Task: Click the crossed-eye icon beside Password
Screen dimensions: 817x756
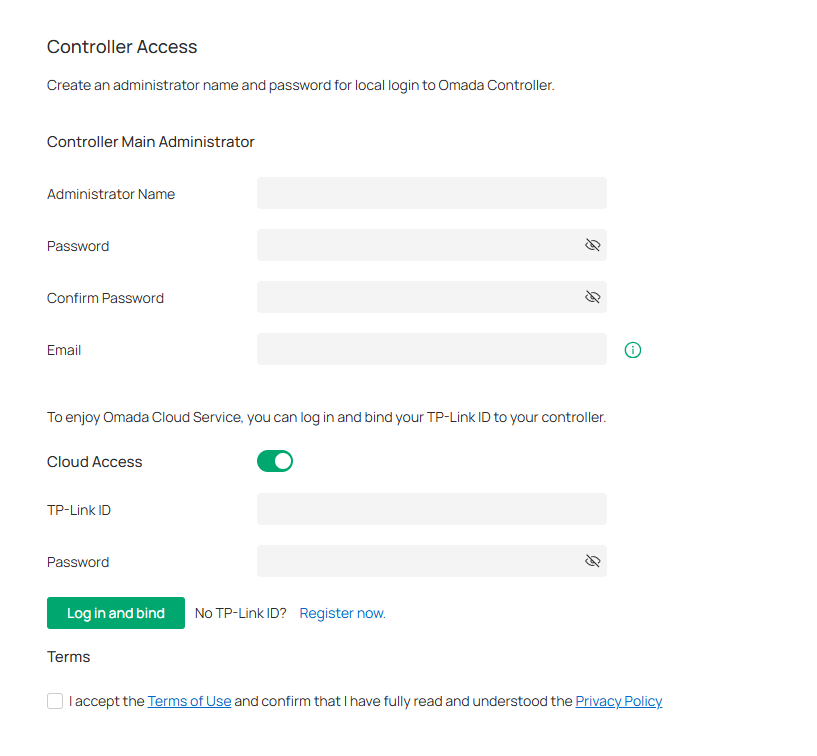Action: pyautogui.click(x=592, y=245)
